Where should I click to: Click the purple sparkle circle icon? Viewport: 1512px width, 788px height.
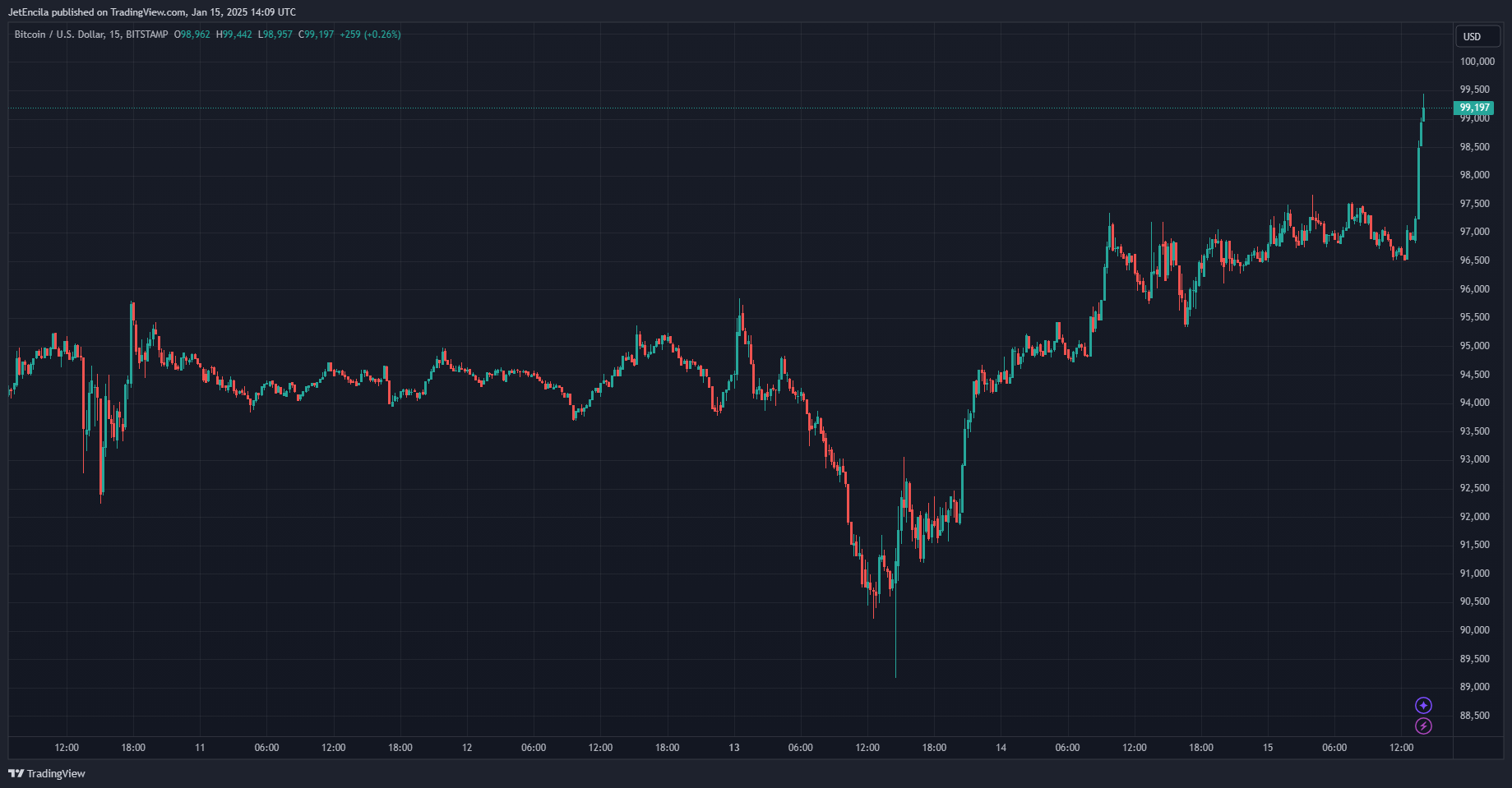(1423, 706)
